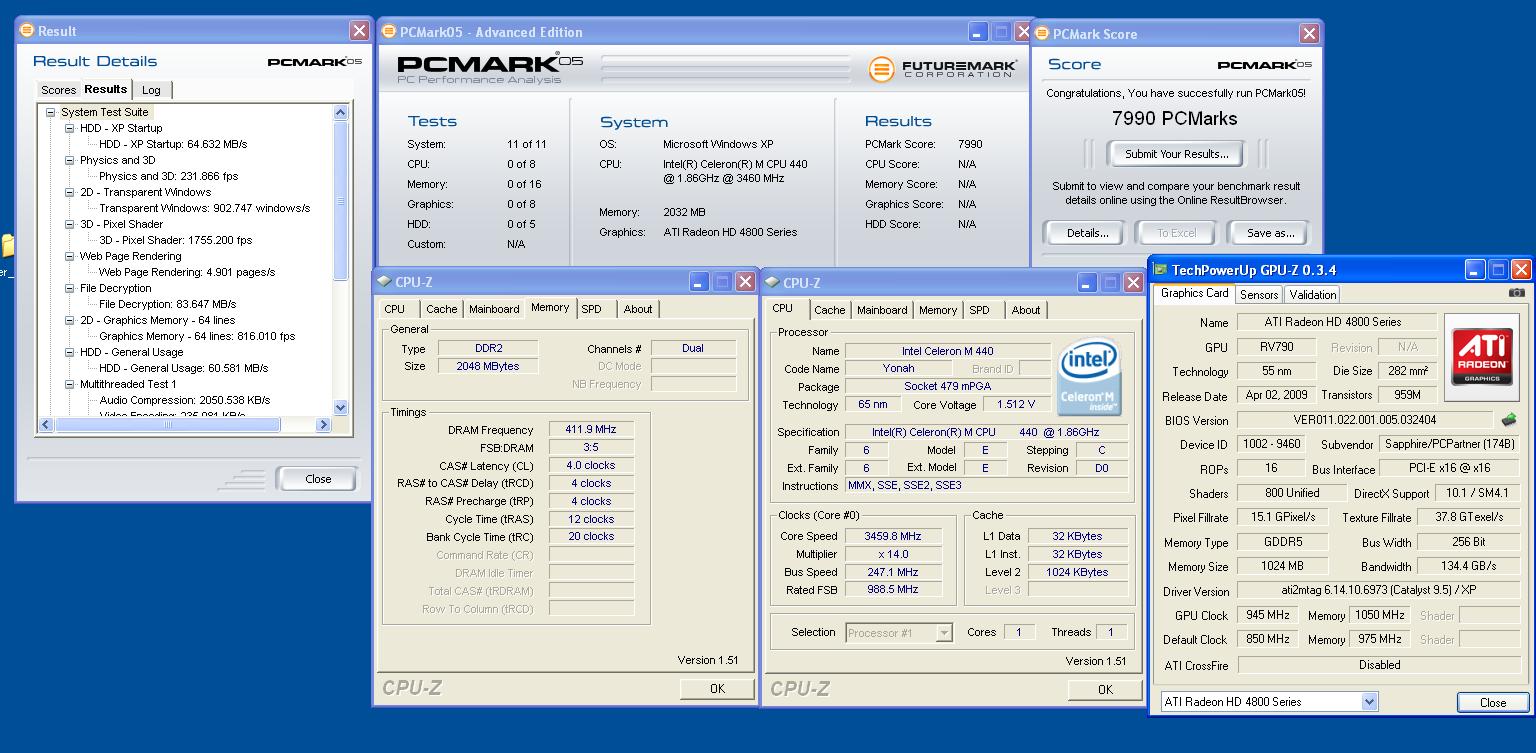
Task: Click the Result window title bar icon
Action: tap(27, 31)
